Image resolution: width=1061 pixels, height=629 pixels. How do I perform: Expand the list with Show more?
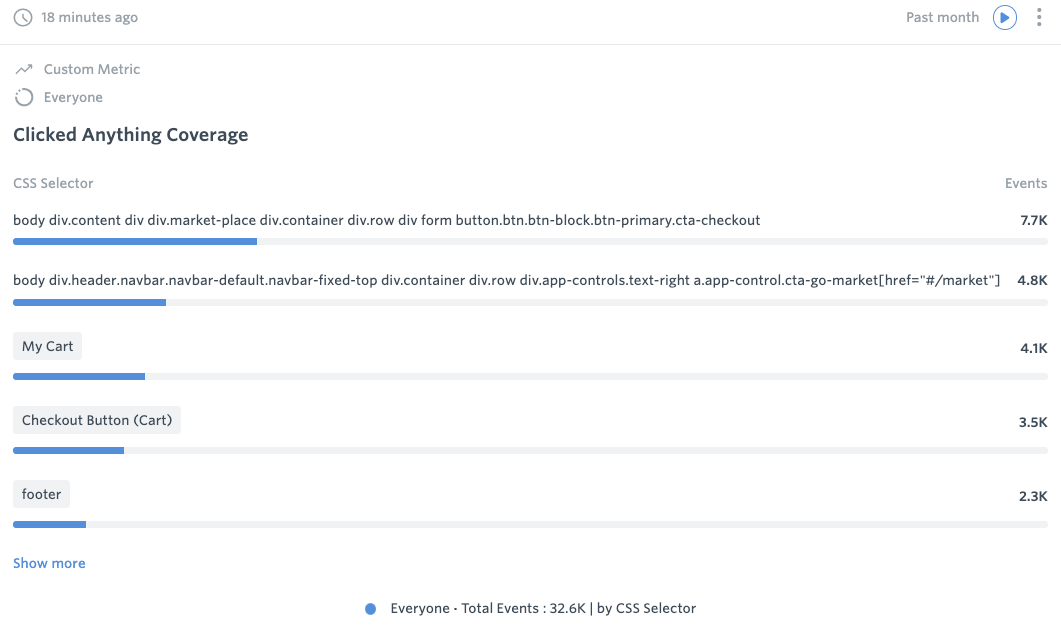tap(49, 563)
